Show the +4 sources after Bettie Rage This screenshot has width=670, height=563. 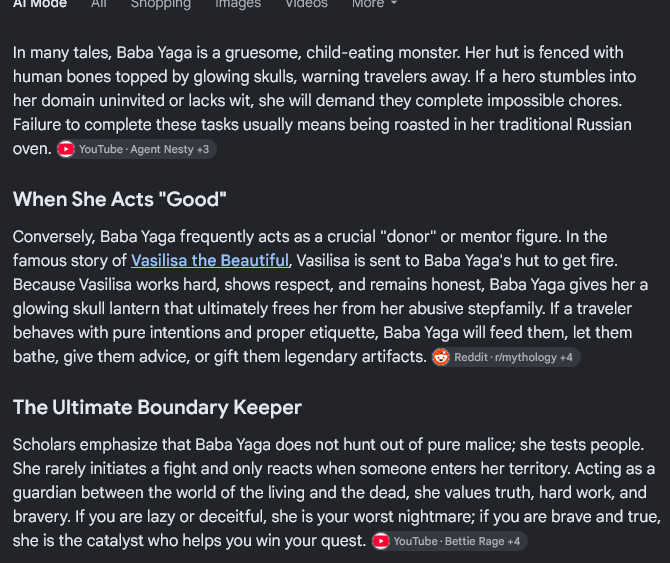(514, 541)
